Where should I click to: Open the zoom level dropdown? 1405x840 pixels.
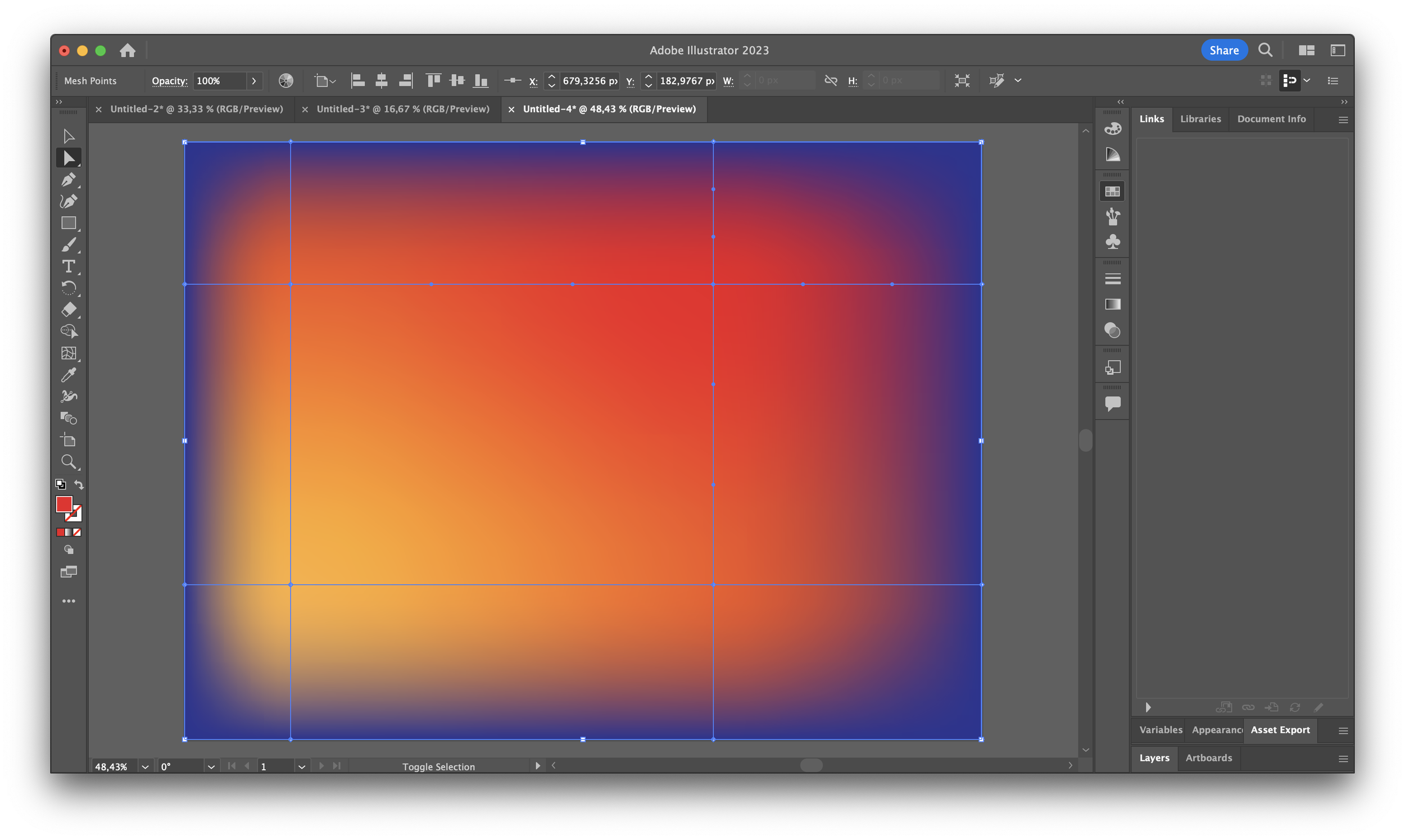tap(145, 766)
